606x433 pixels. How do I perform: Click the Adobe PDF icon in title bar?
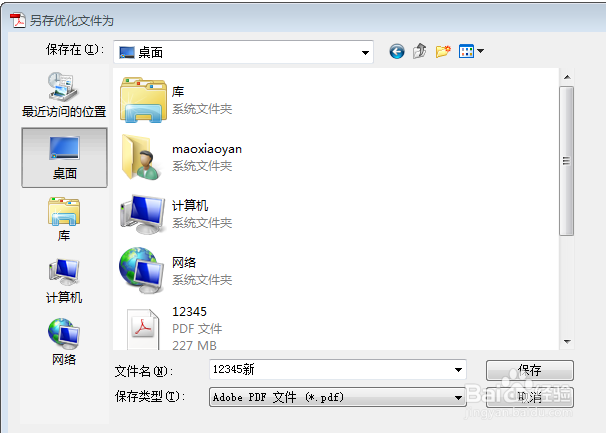[x=17, y=20]
